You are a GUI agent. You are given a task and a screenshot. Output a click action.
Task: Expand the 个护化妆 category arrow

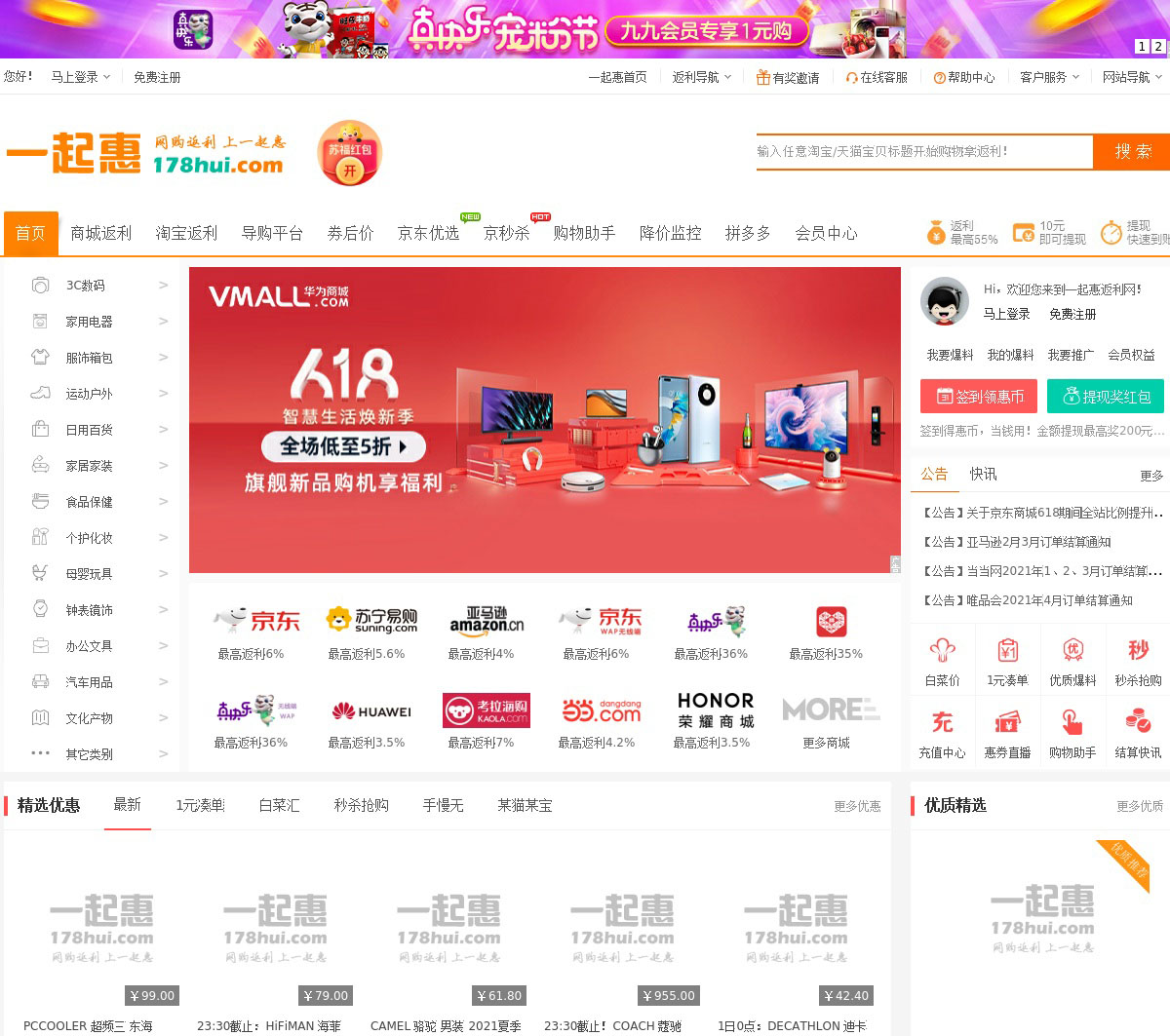coord(163,538)
